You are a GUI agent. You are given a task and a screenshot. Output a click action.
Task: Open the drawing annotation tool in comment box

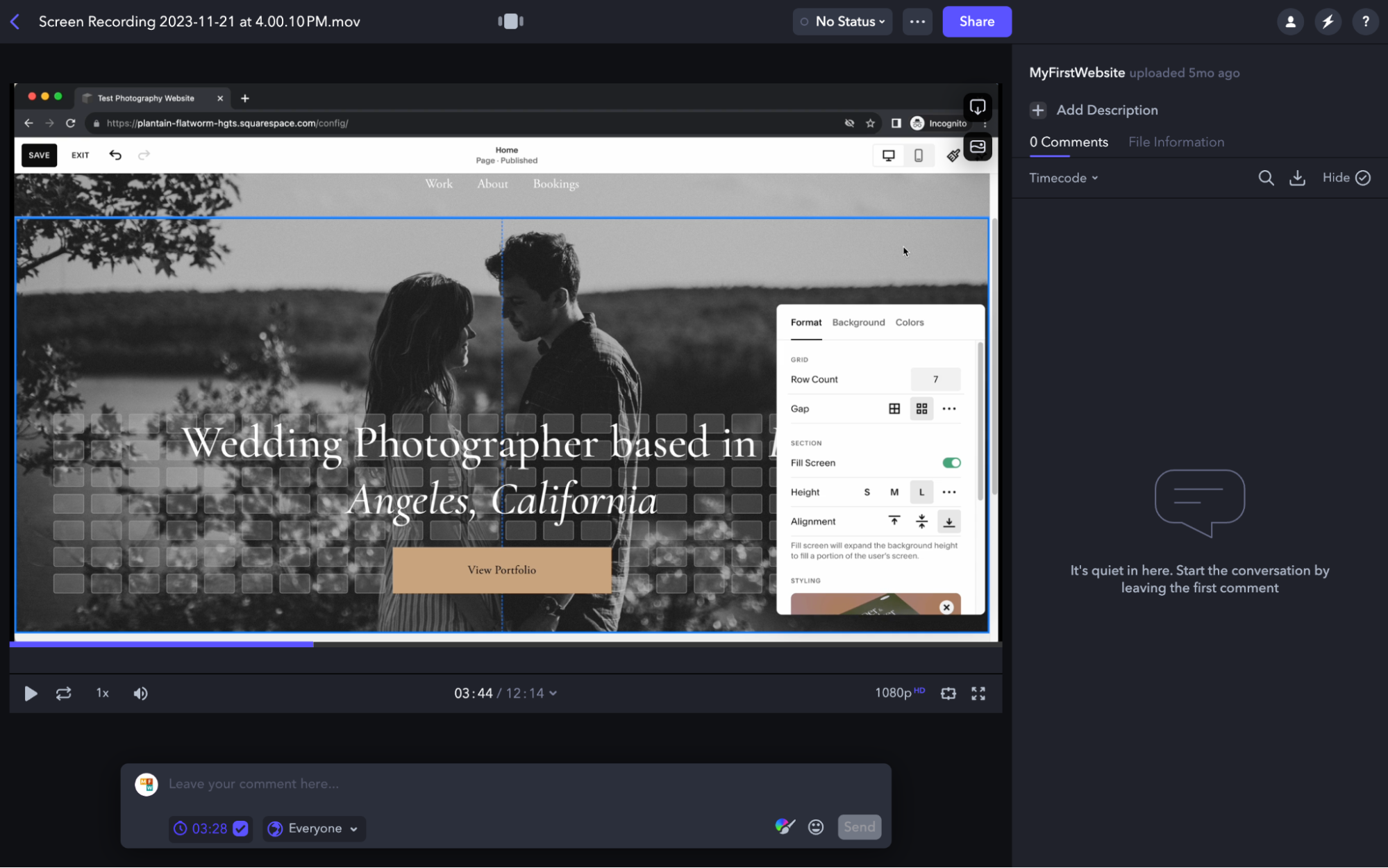tap(785, 826)
